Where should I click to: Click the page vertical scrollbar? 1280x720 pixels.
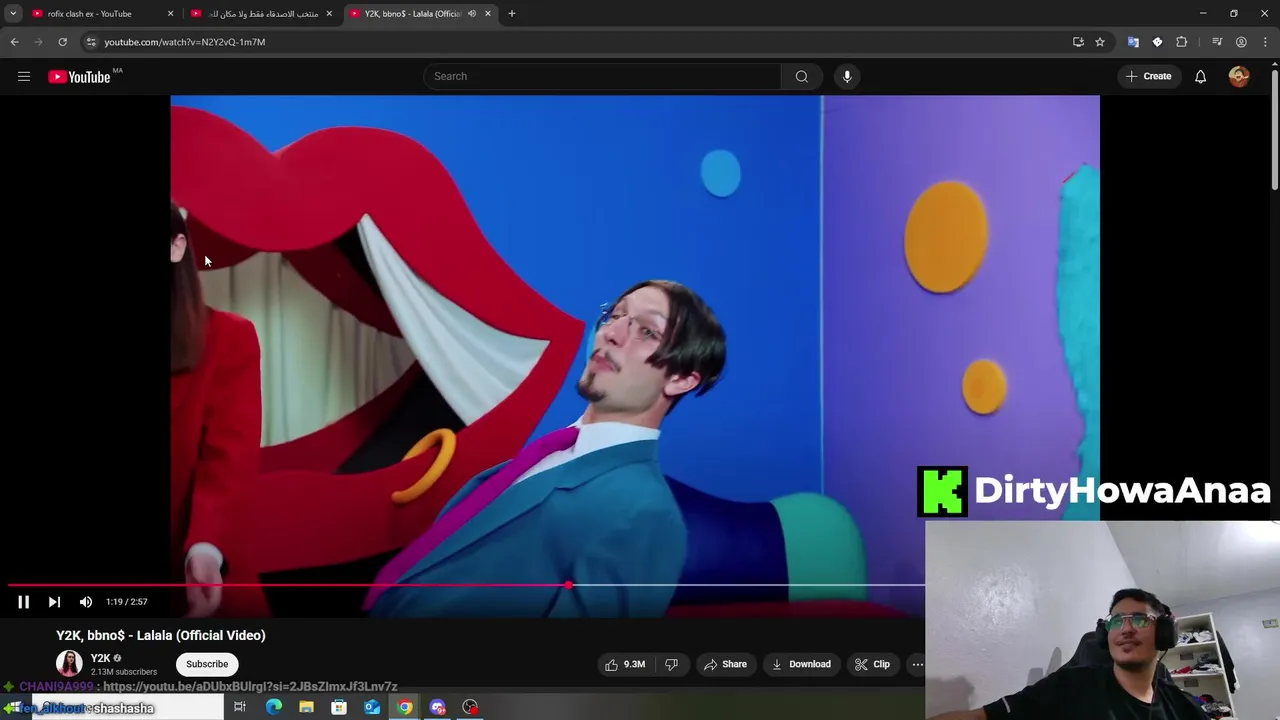coord(1274,128)
